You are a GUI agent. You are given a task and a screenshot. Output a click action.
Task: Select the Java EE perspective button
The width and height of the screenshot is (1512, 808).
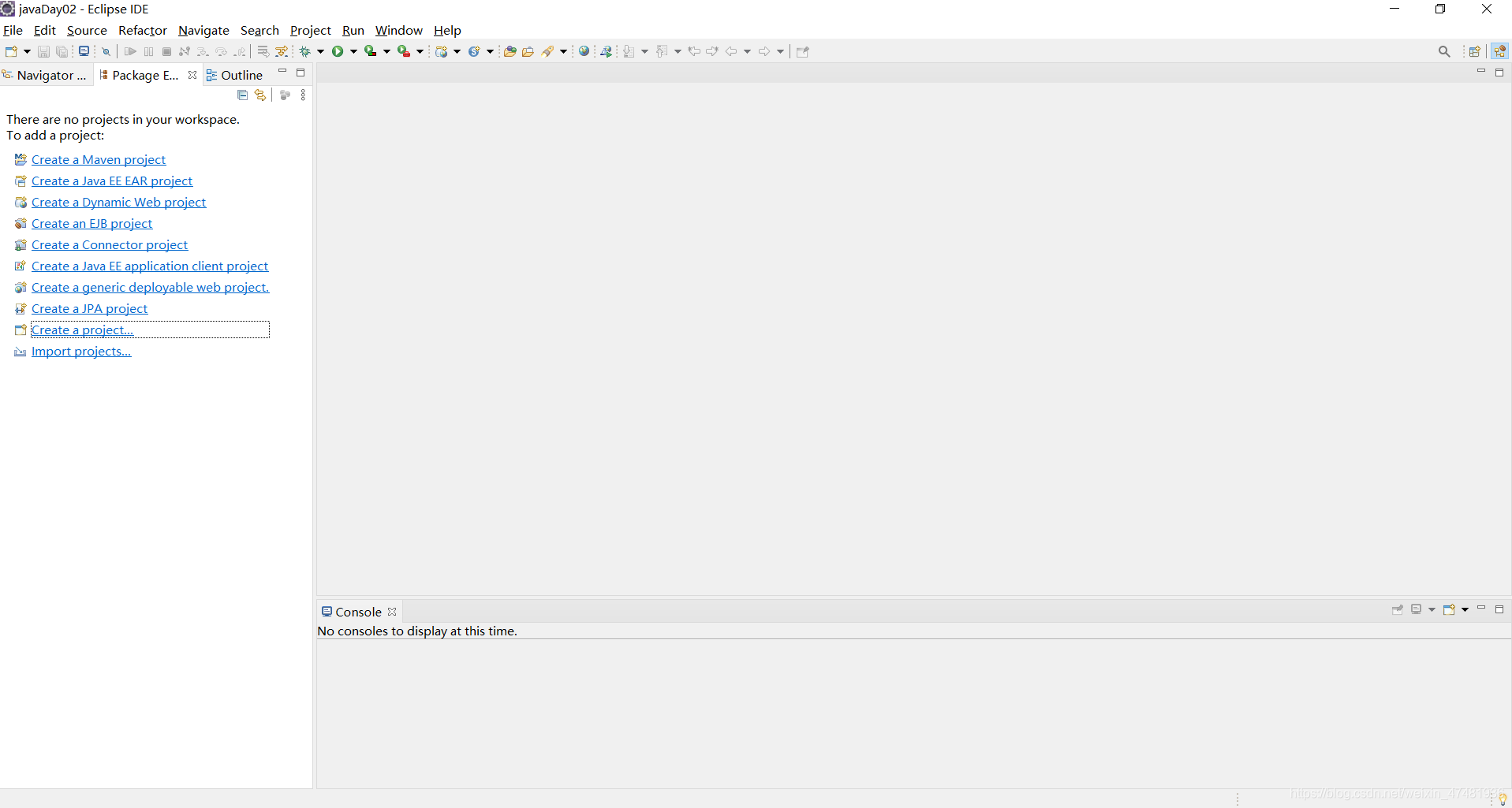[1499, 51]
